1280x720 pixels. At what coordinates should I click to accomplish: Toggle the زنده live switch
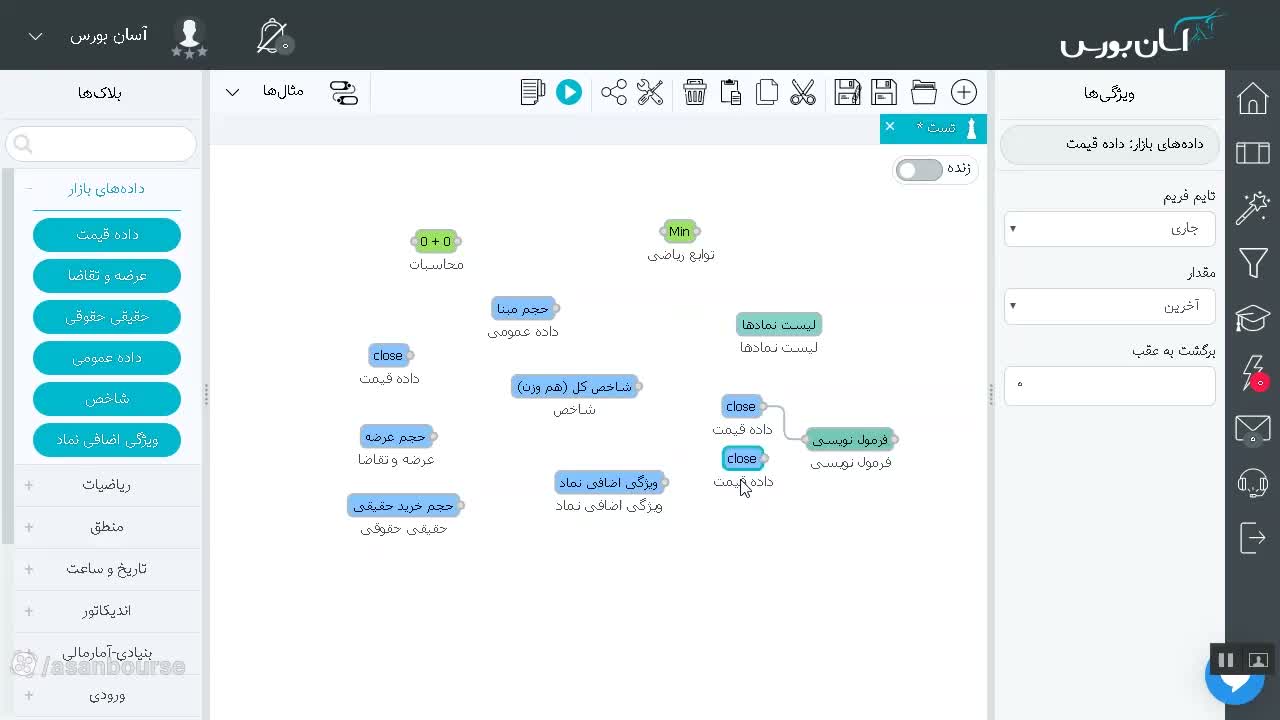919,170
